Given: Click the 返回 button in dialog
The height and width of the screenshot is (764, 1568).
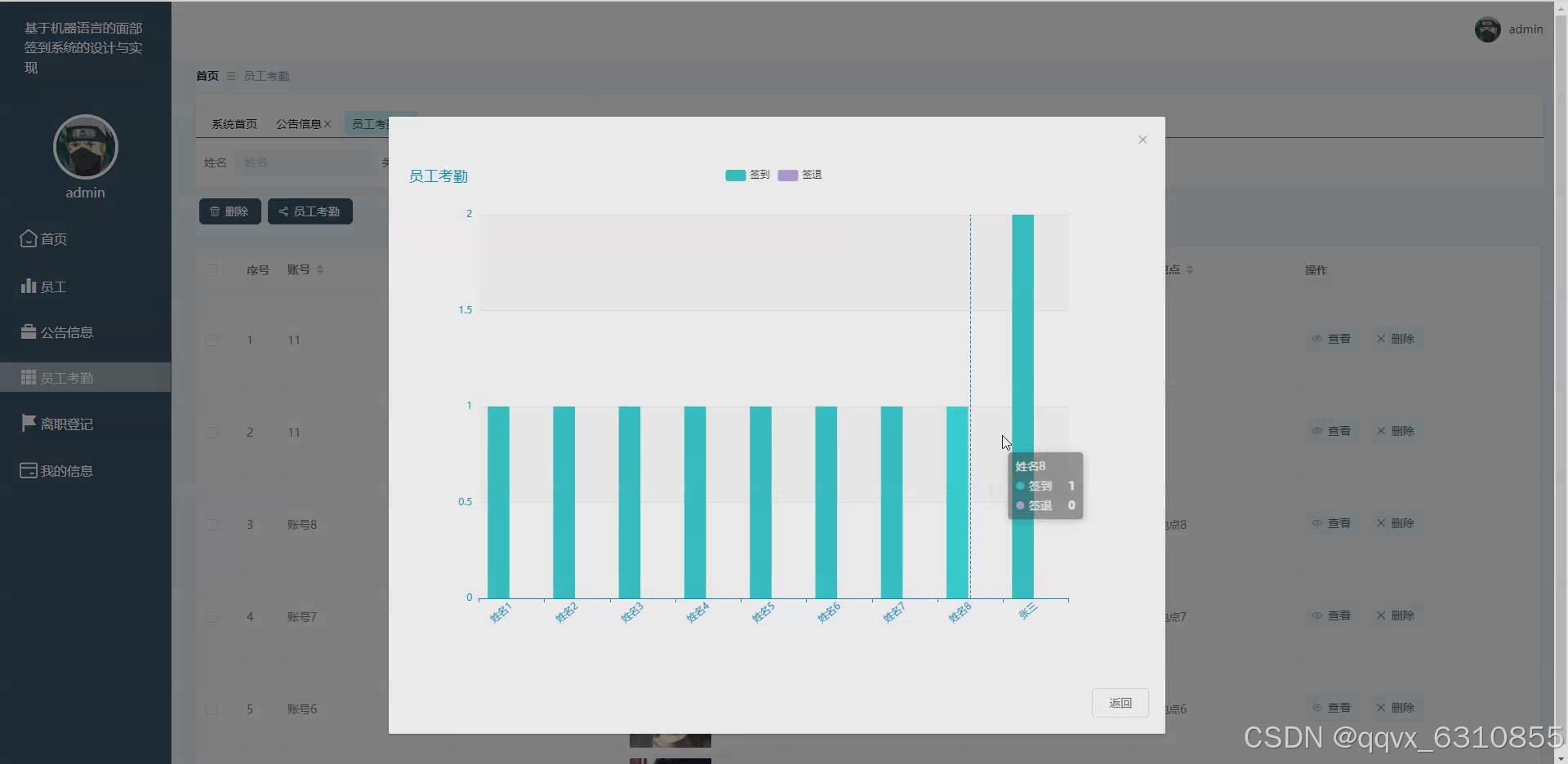Looking at the screenshot, I should [x=1120, y=703].
